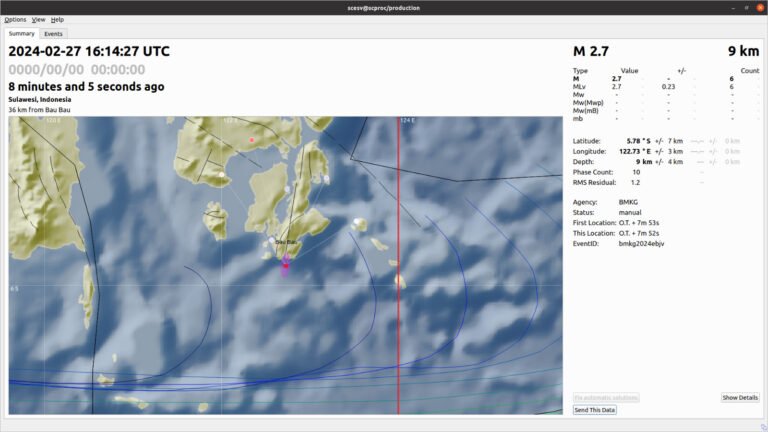Click the Phase Count value 10
This screenshot has width=768, height=432.
[636, 172]
